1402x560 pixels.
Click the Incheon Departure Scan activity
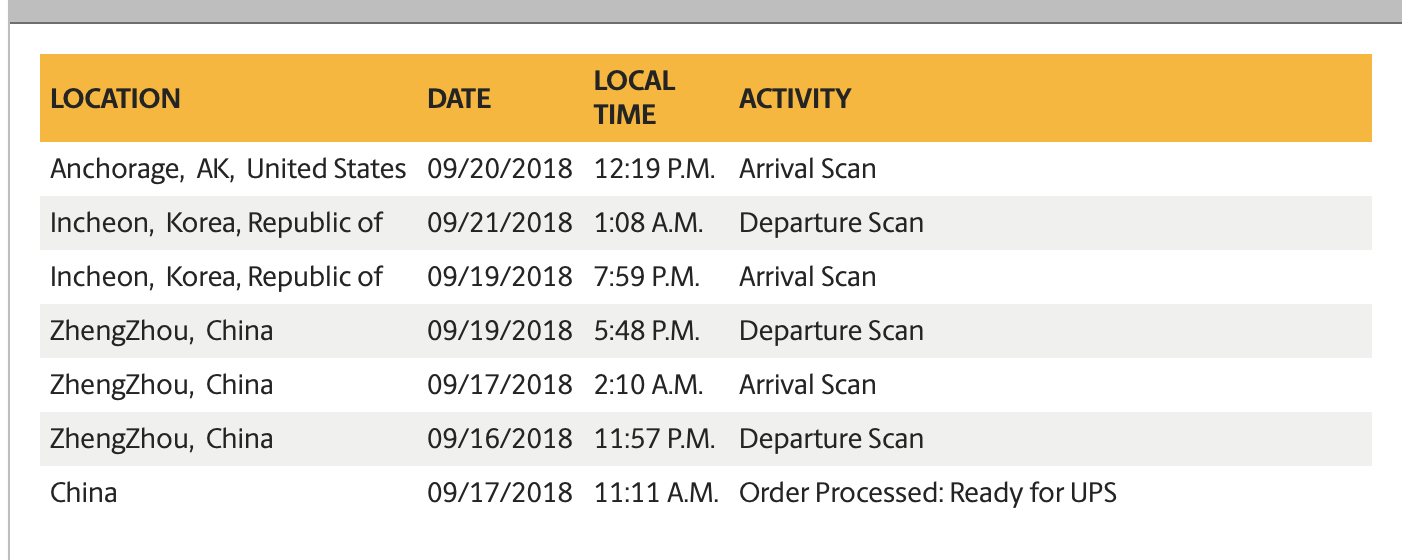831,223
